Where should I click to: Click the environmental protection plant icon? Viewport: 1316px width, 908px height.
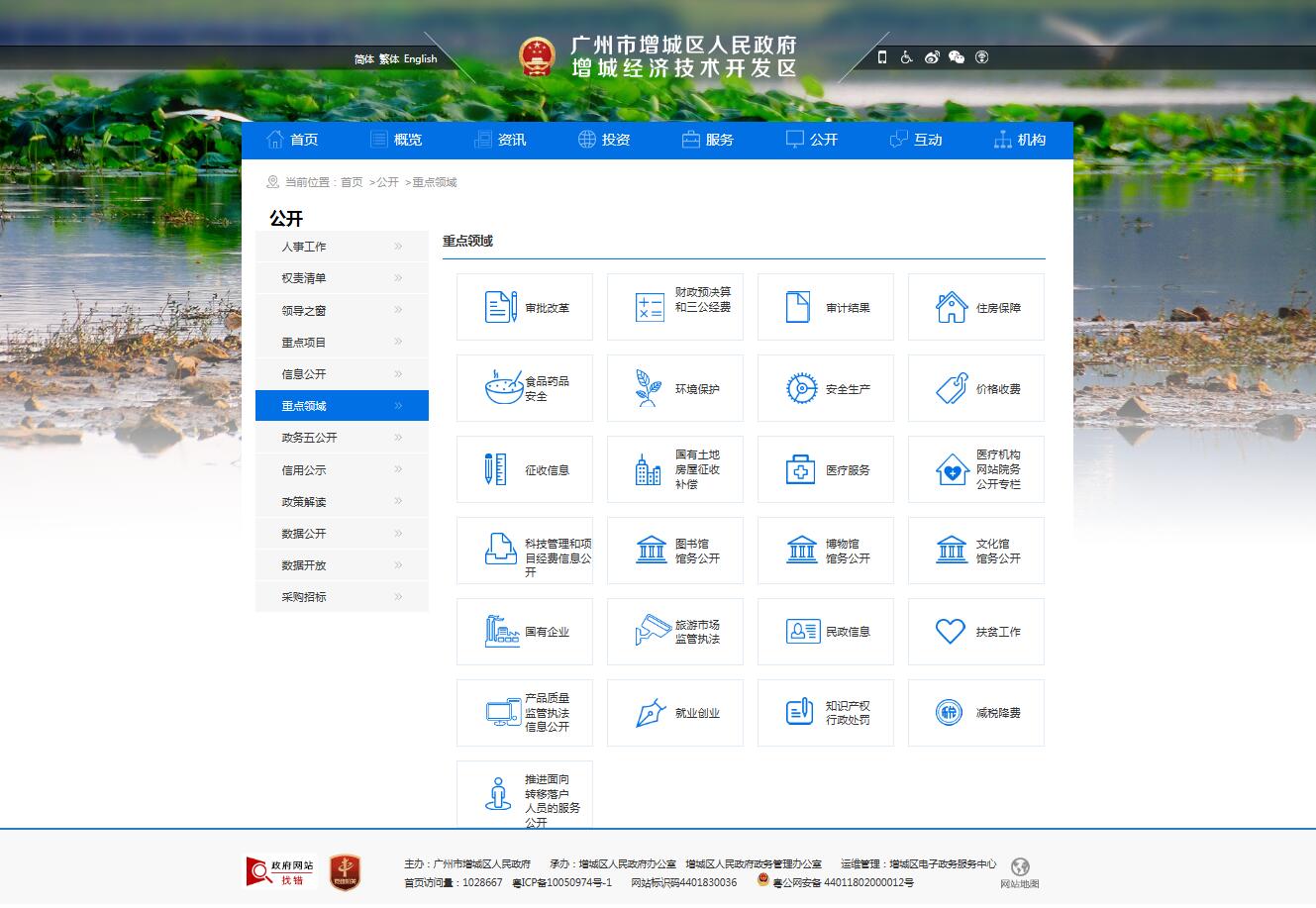pyautogui.click(x=649, y=388)
